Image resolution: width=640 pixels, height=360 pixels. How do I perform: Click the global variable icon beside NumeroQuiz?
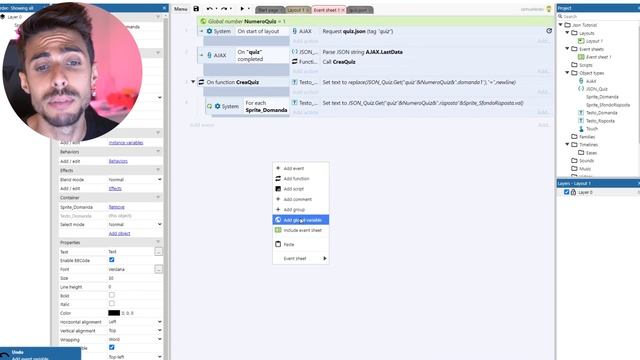[x=203, y=21]
